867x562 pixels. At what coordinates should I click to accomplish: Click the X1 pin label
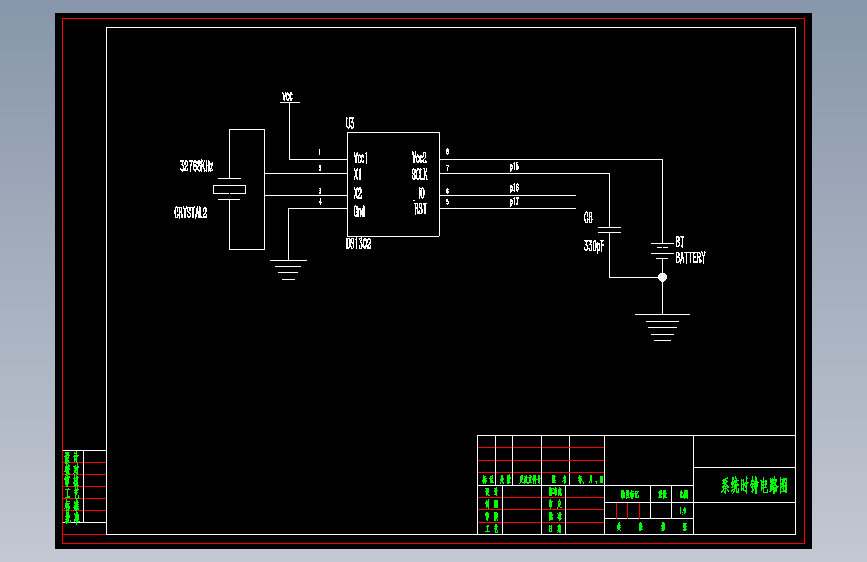click(358, 174)
